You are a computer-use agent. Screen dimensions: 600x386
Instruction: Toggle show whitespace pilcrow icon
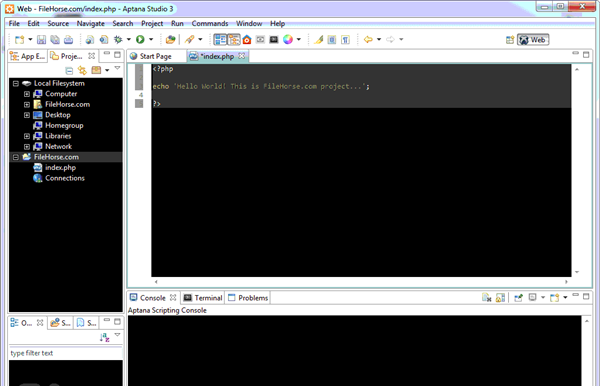pos(345,39)
